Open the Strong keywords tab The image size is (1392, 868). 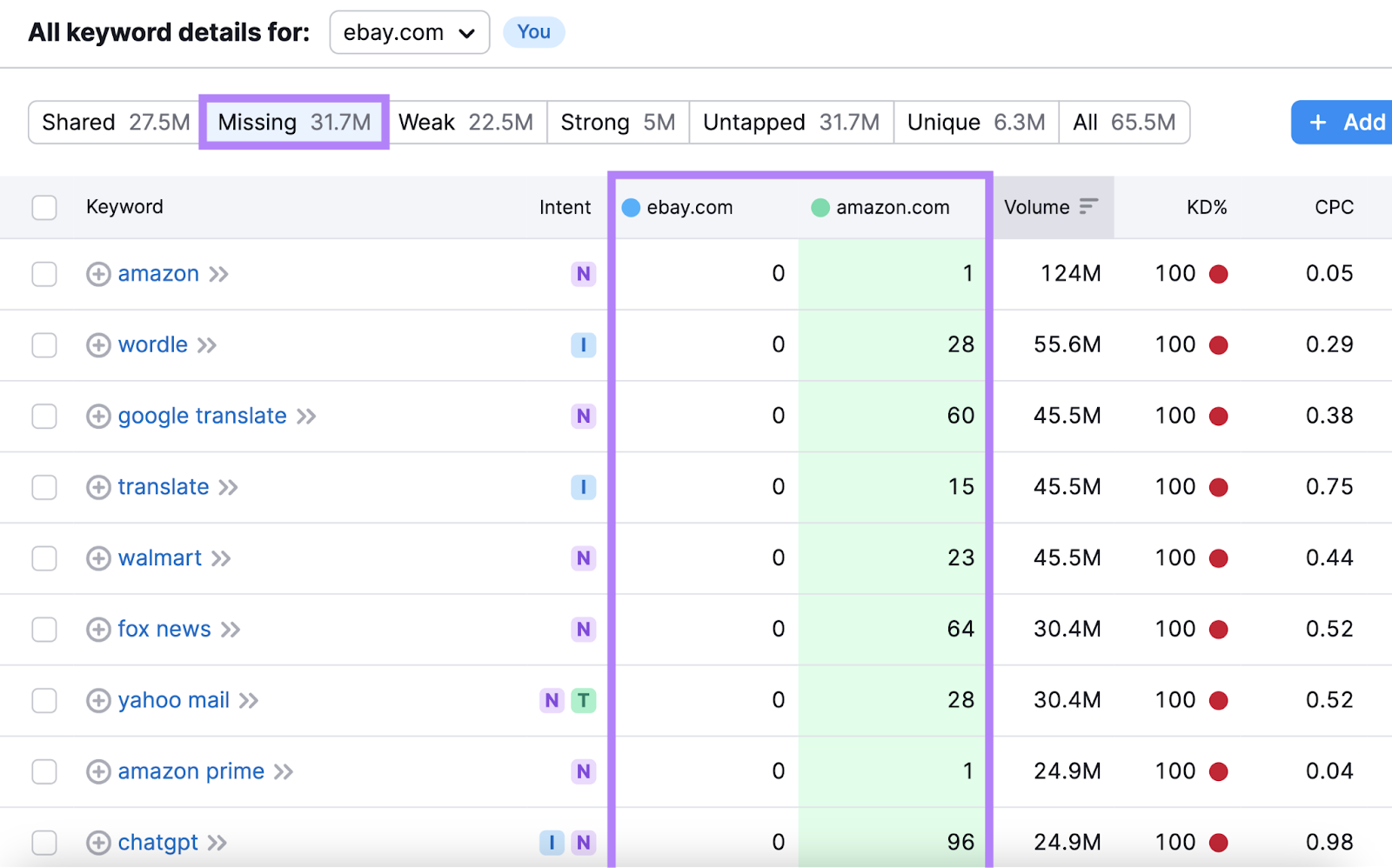(x=617, y=122)
